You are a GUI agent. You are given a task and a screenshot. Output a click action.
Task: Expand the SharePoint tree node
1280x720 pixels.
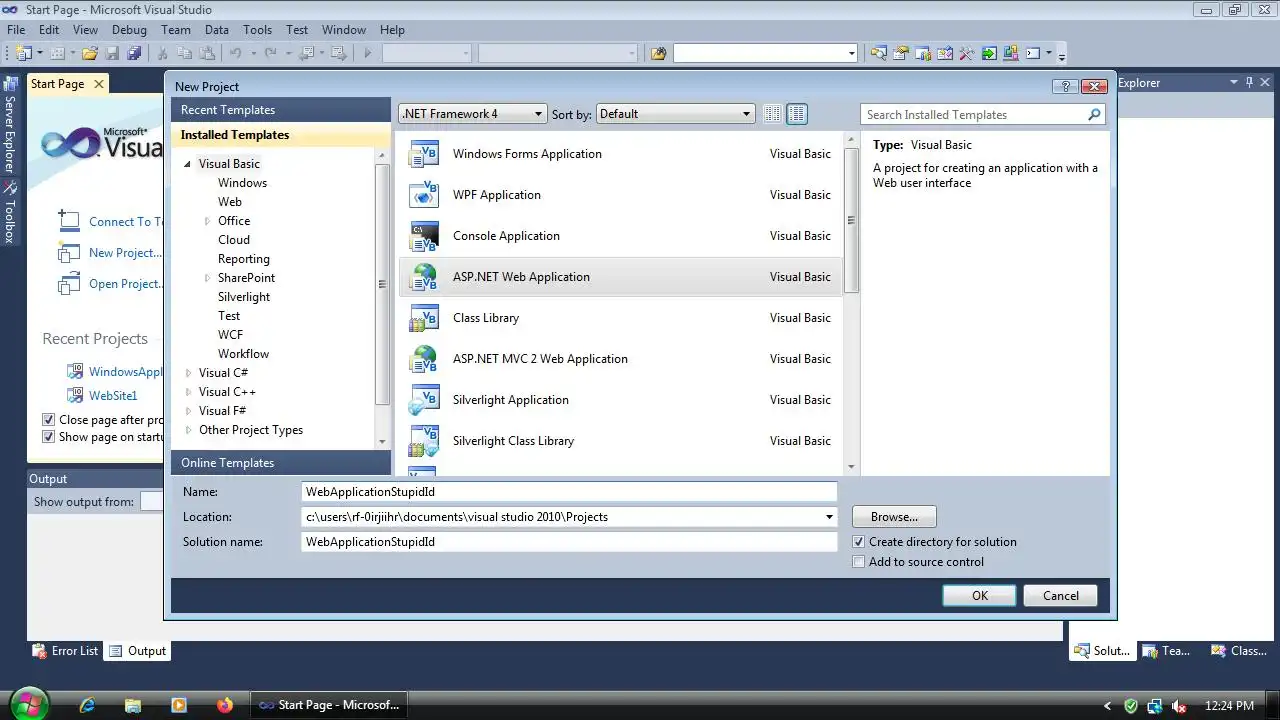208,278
